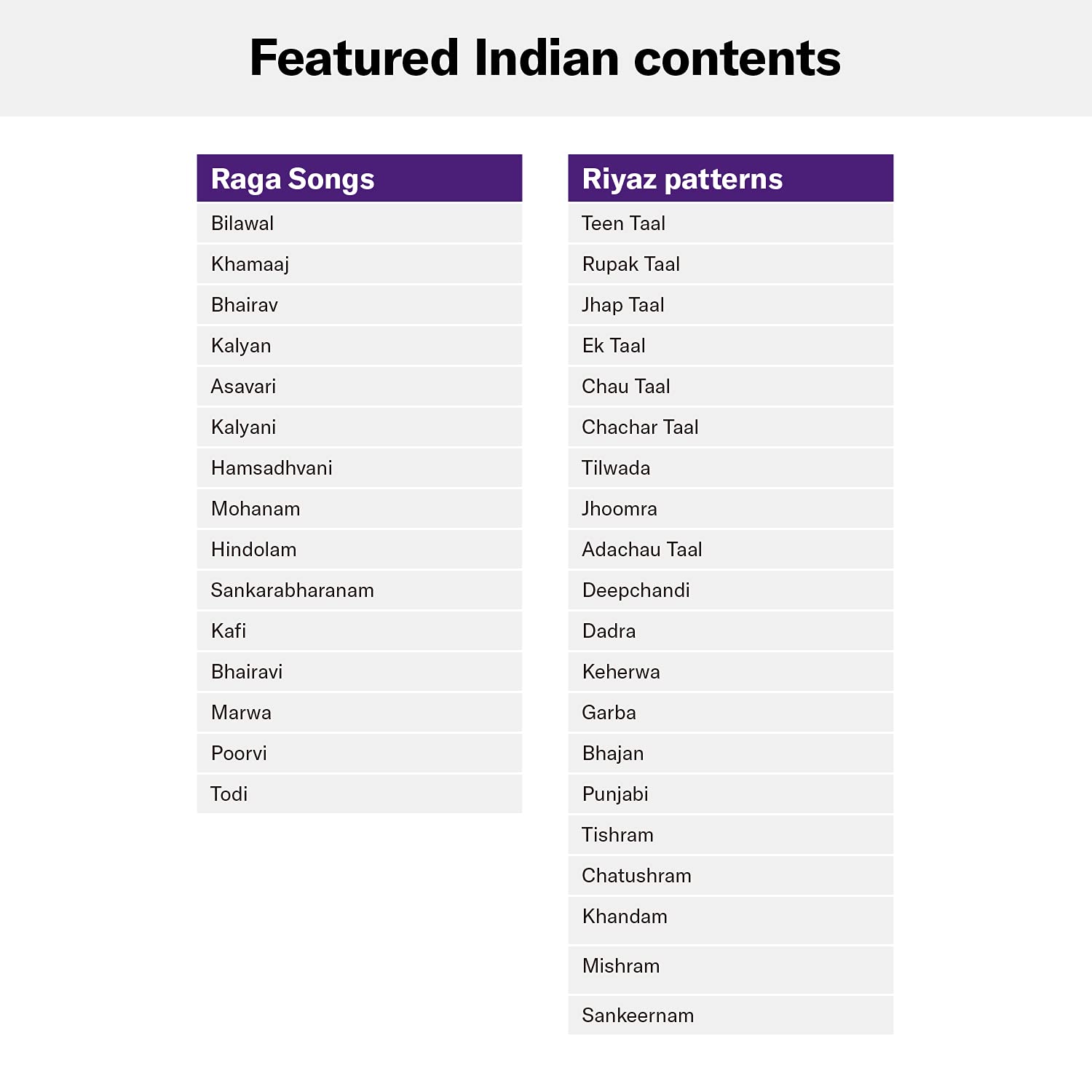This screenshot has height=1092, width=1092.
Task: Select the Bilawal raga song
Action: coord(243,223)
